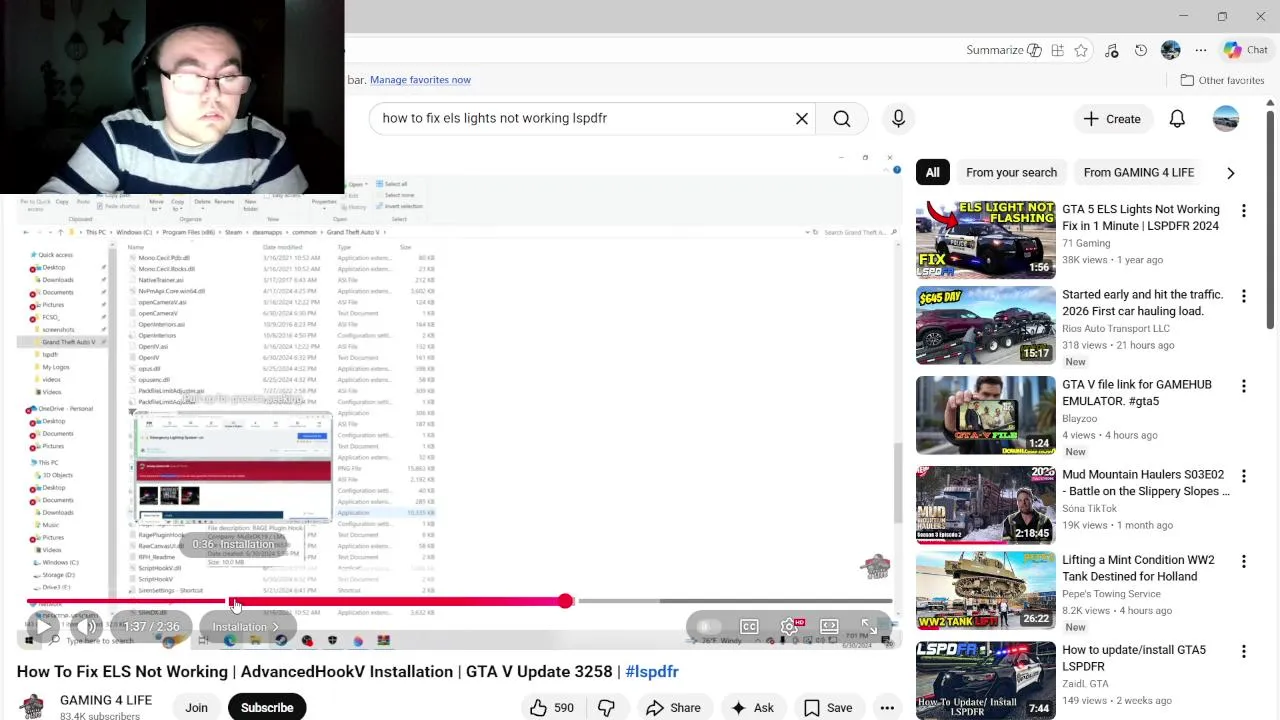Open the Edge profile picture
Image resolution: width=1280 pixels, height=720 pixels.
[x=1171, y=50]
